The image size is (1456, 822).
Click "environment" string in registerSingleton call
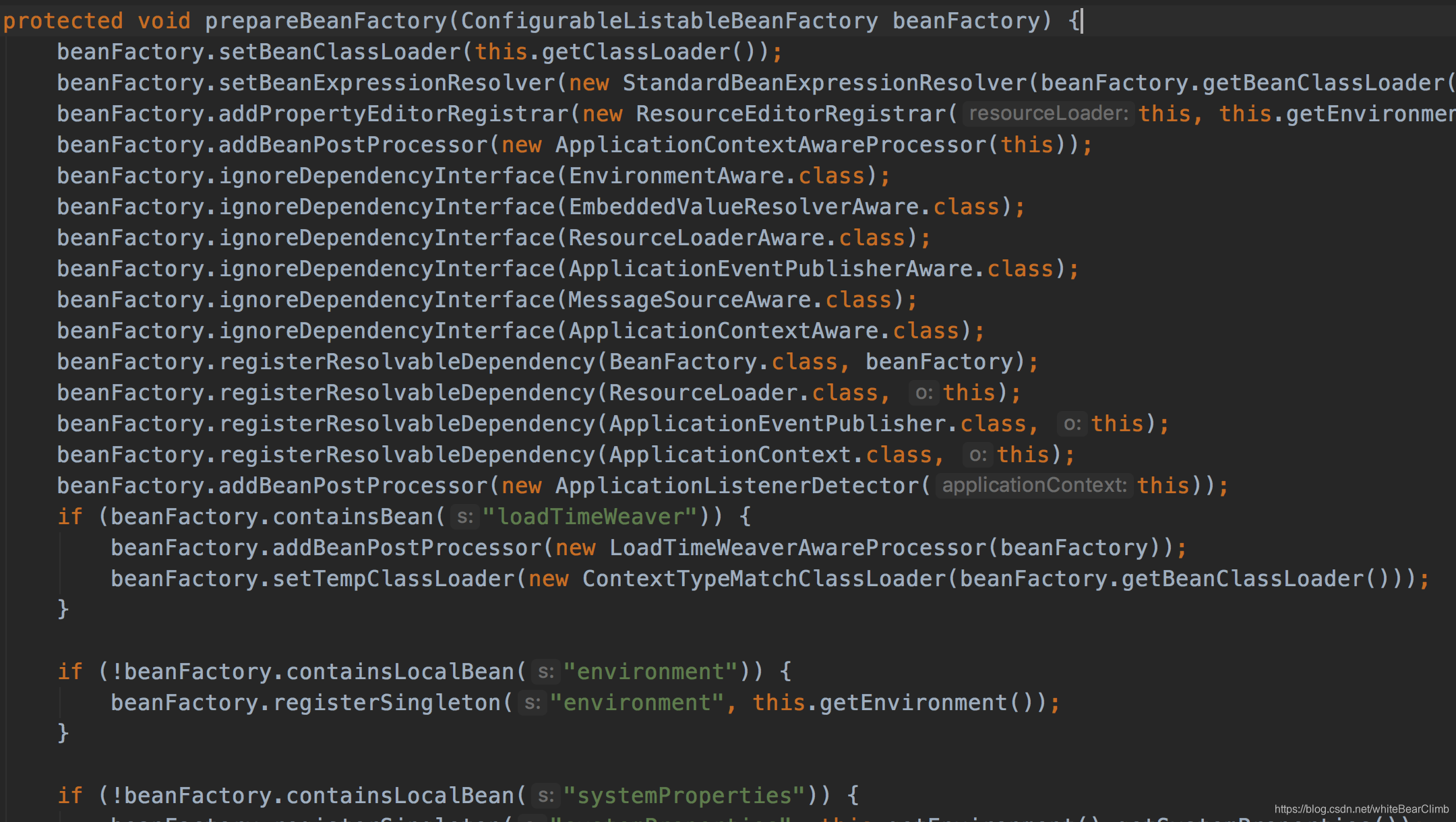click(637, 703)
